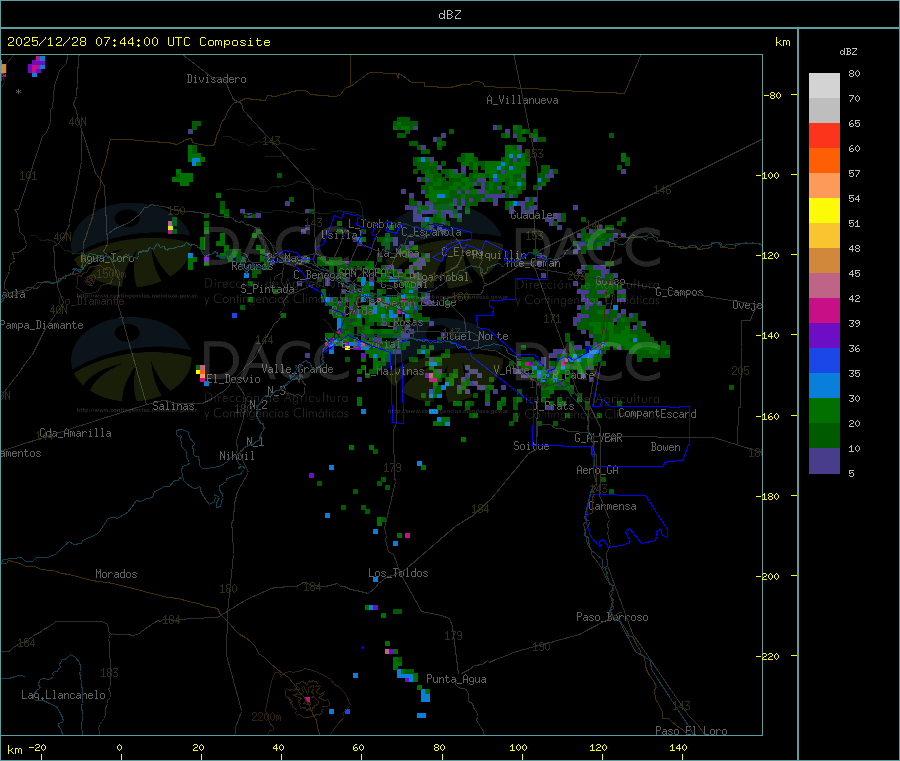This screenshot has height=761, width=900.
Task: Click the S_Pintada map label
Action: coord(267,289)
